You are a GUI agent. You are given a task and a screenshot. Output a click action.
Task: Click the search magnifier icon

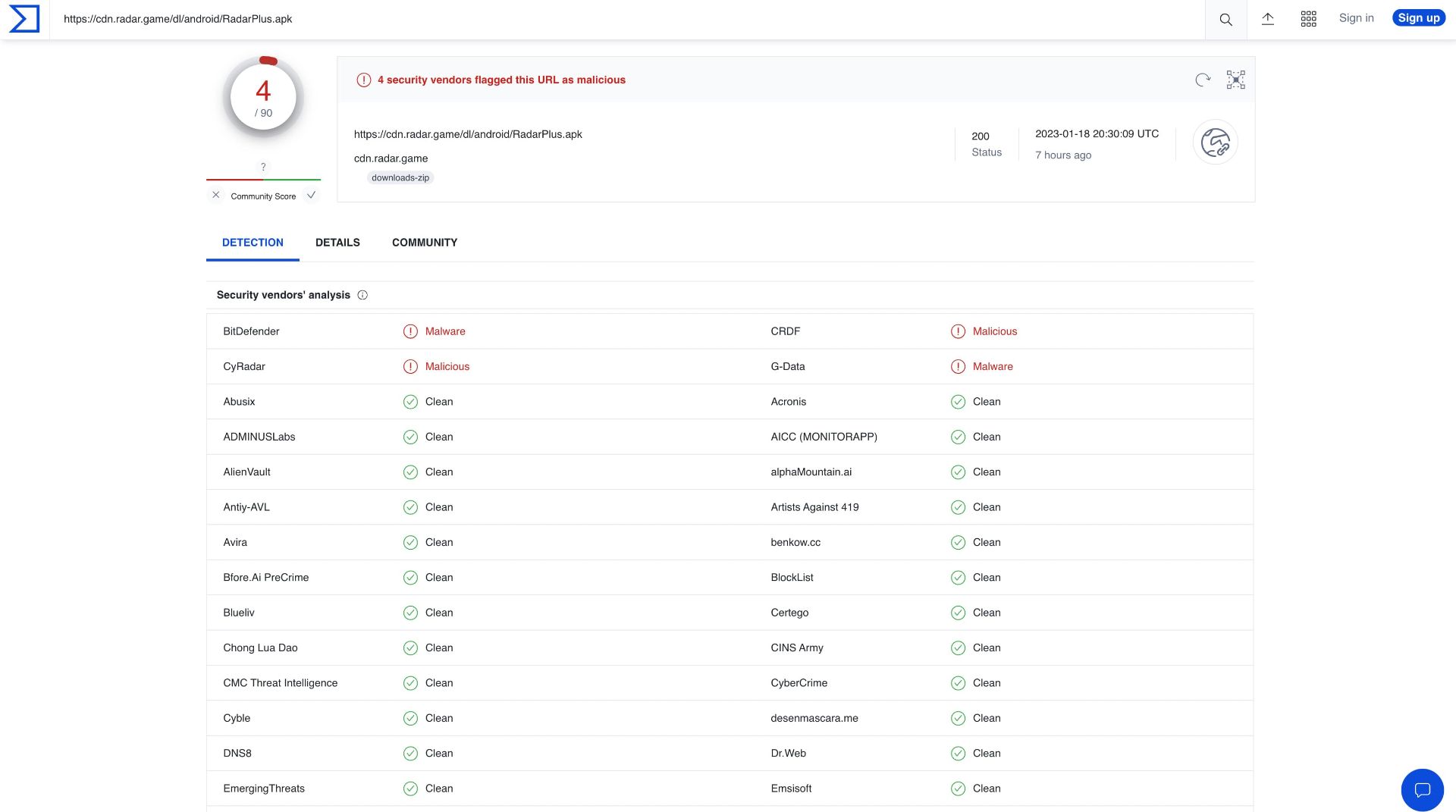[x=1225, y=20]
